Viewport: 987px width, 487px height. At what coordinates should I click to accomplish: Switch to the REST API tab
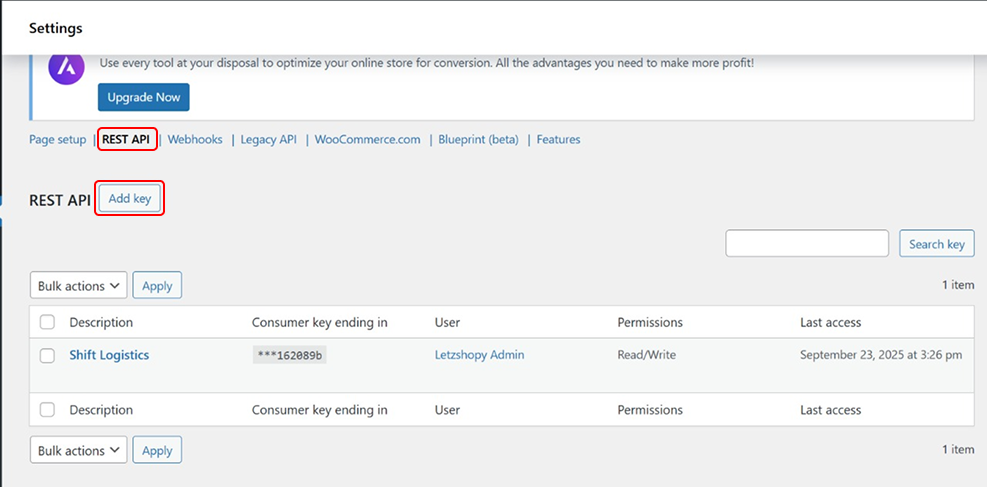[x=127, y=140]
